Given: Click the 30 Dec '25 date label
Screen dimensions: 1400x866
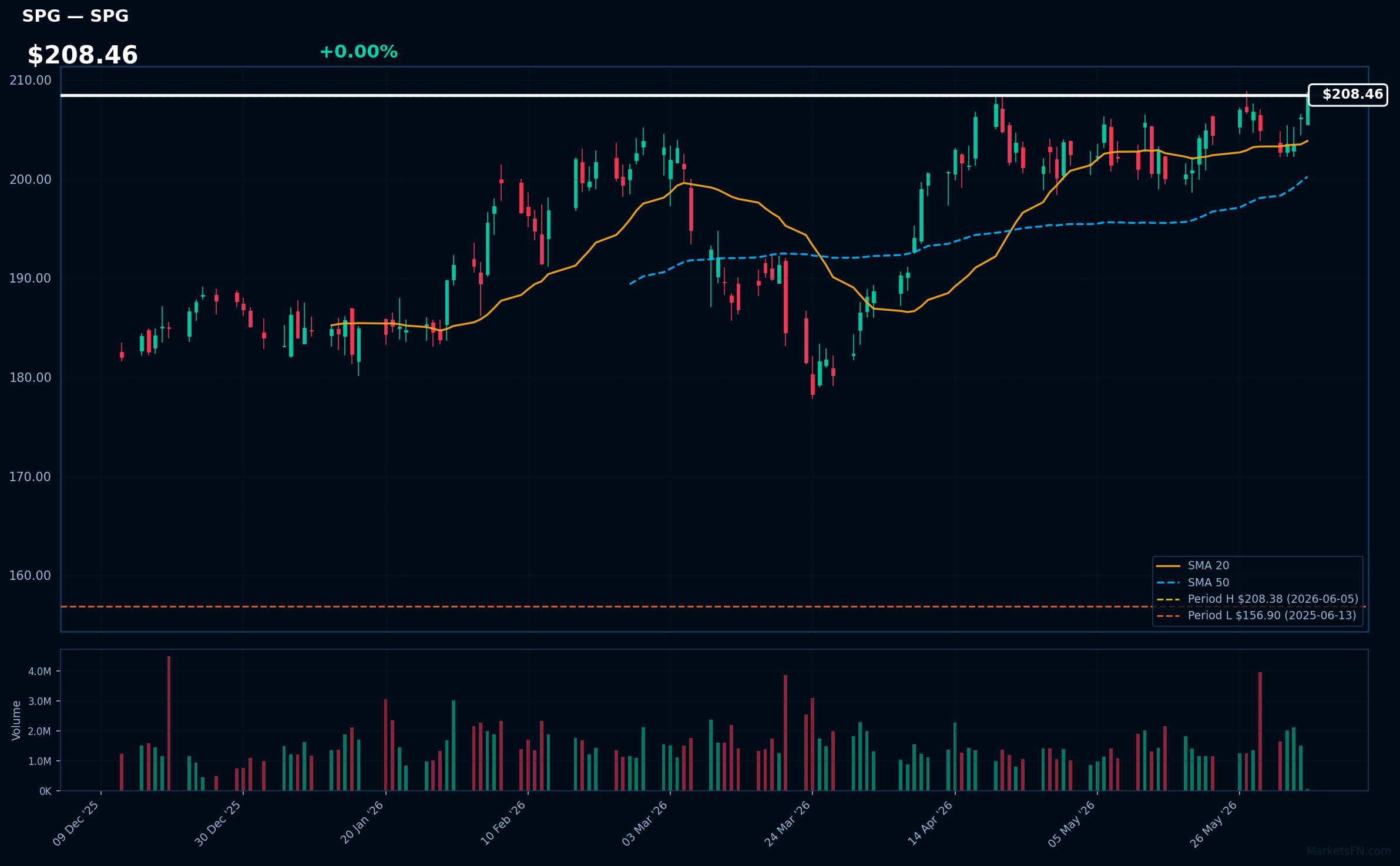Looking at the screenshot, I should [x=219, y=823].
